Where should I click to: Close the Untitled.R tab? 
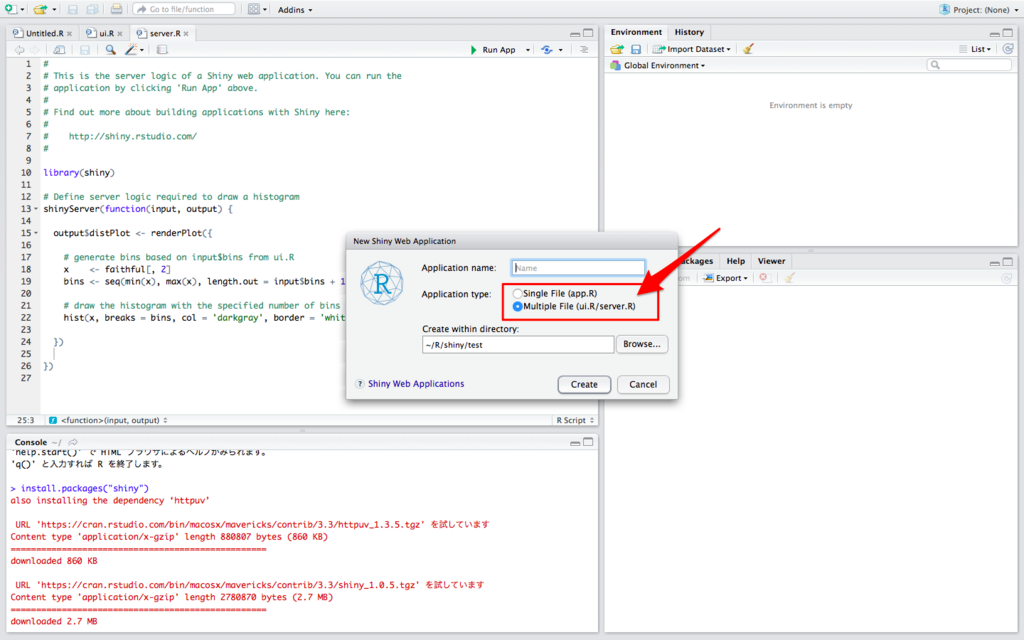[x=69, y=34]
